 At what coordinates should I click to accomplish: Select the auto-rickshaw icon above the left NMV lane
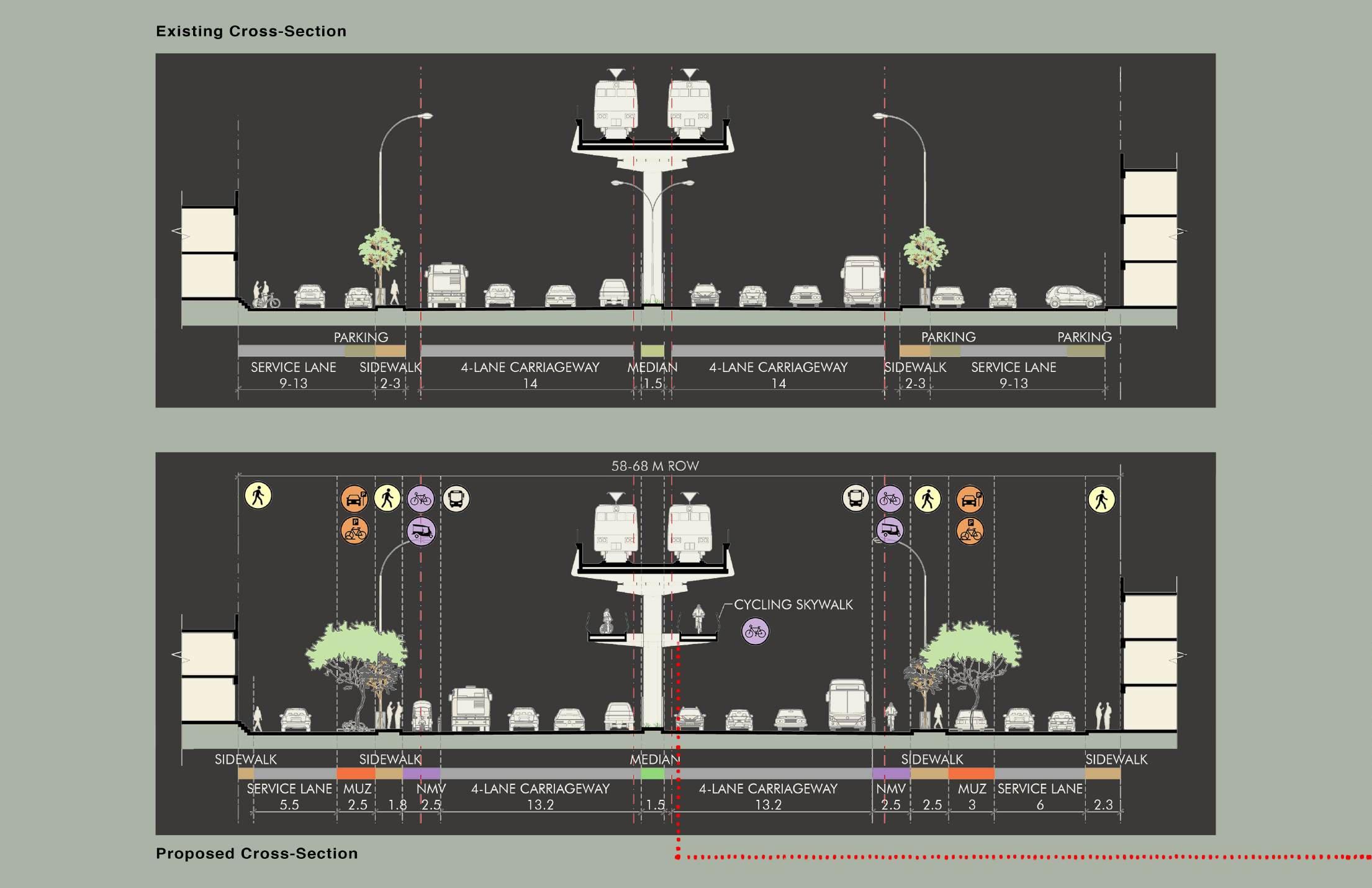[x=421, y=531]
